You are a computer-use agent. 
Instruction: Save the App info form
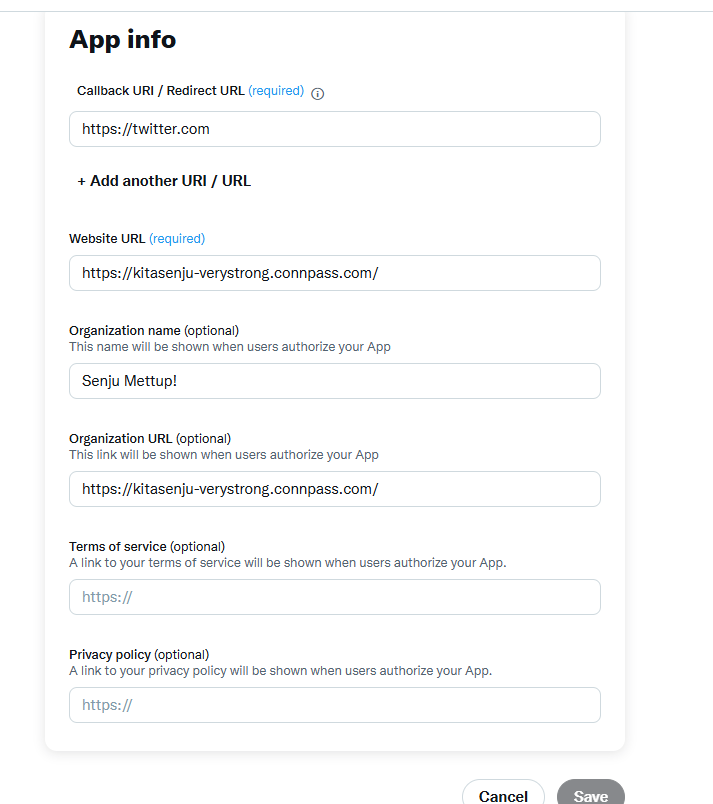590,796
